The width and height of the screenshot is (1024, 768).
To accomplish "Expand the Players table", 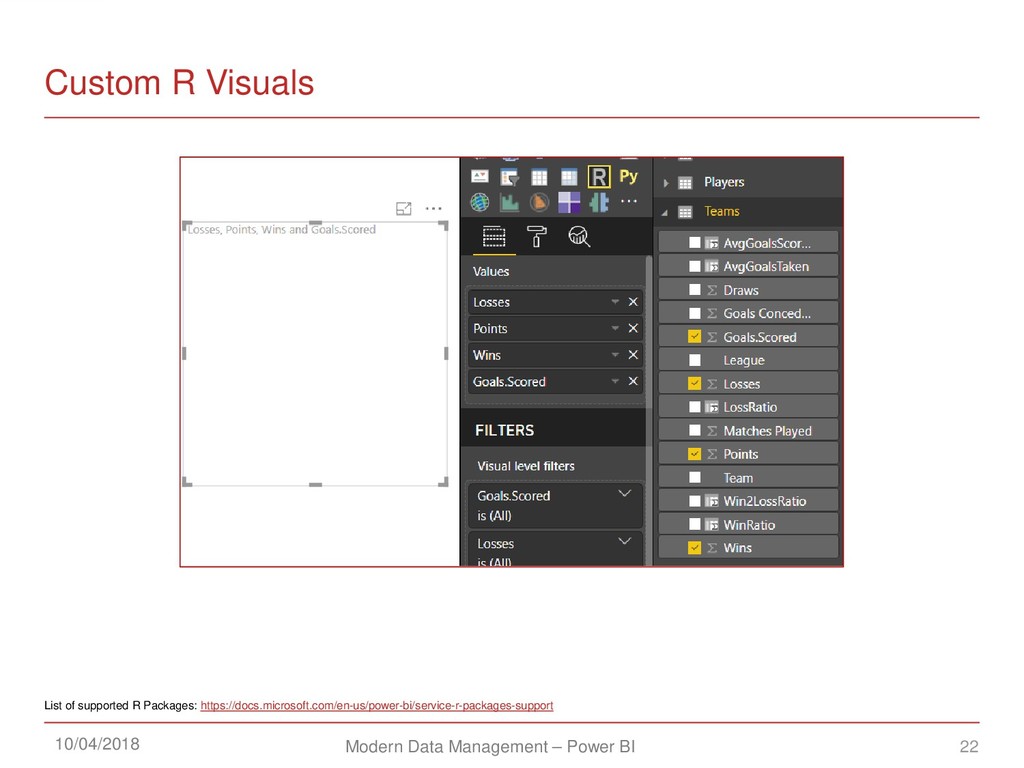I will tap(665, 183).
